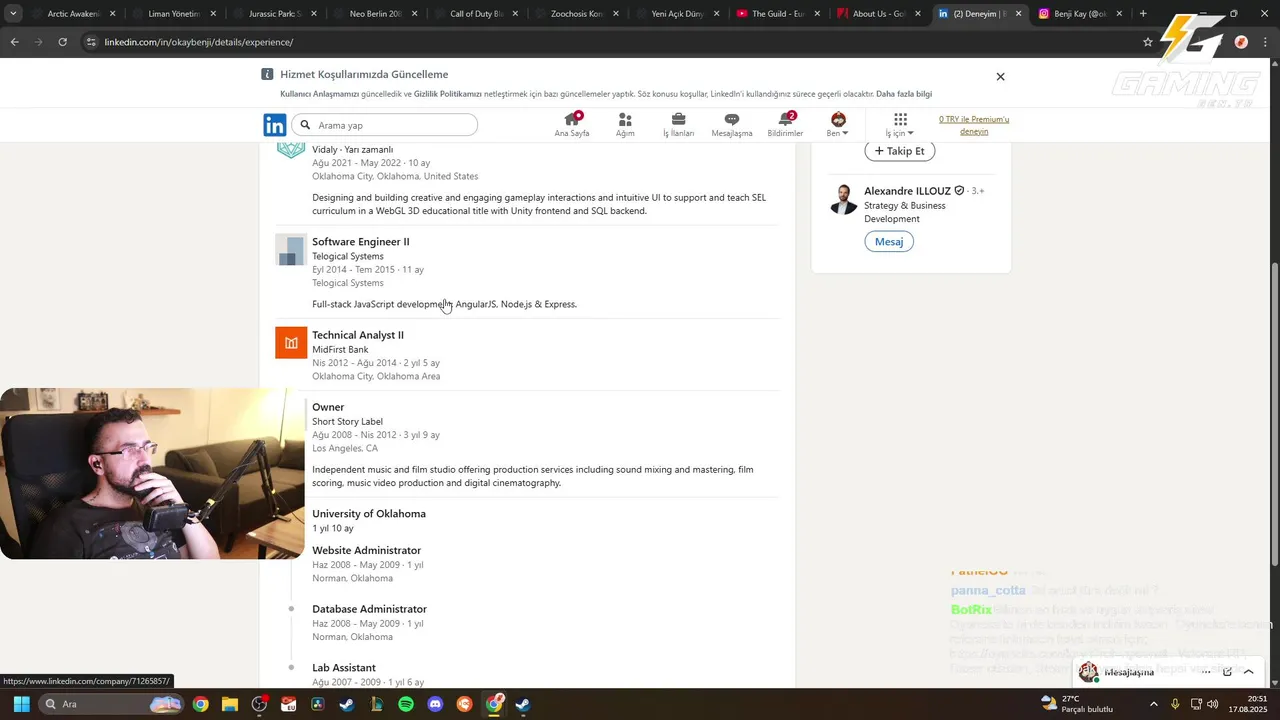The image size is (1280, 720).
Task: Click the Takip Et button
Action: click(899, 151)
